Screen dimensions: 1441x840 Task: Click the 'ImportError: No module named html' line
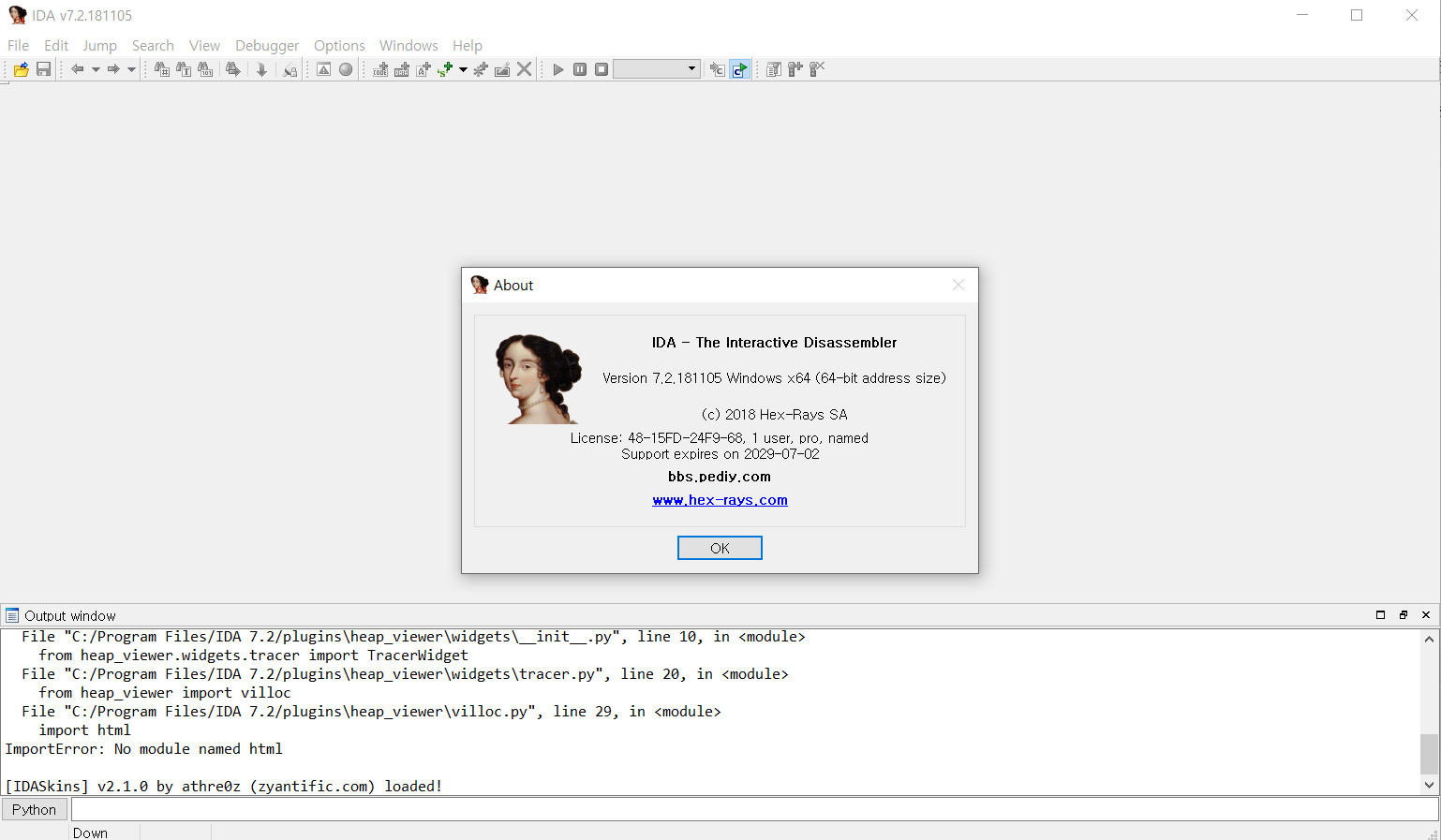click(x=143, y=749)
